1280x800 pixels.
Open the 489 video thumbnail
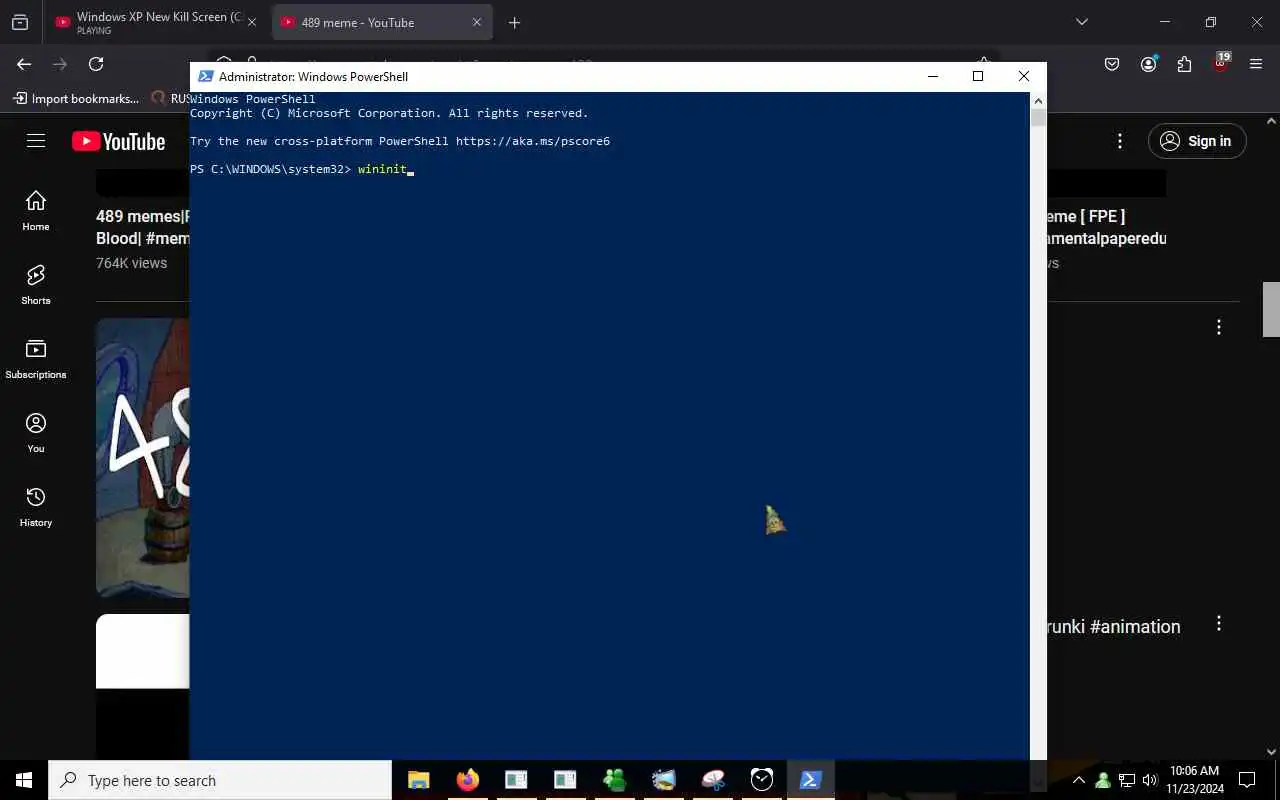(x=142, y=457)
